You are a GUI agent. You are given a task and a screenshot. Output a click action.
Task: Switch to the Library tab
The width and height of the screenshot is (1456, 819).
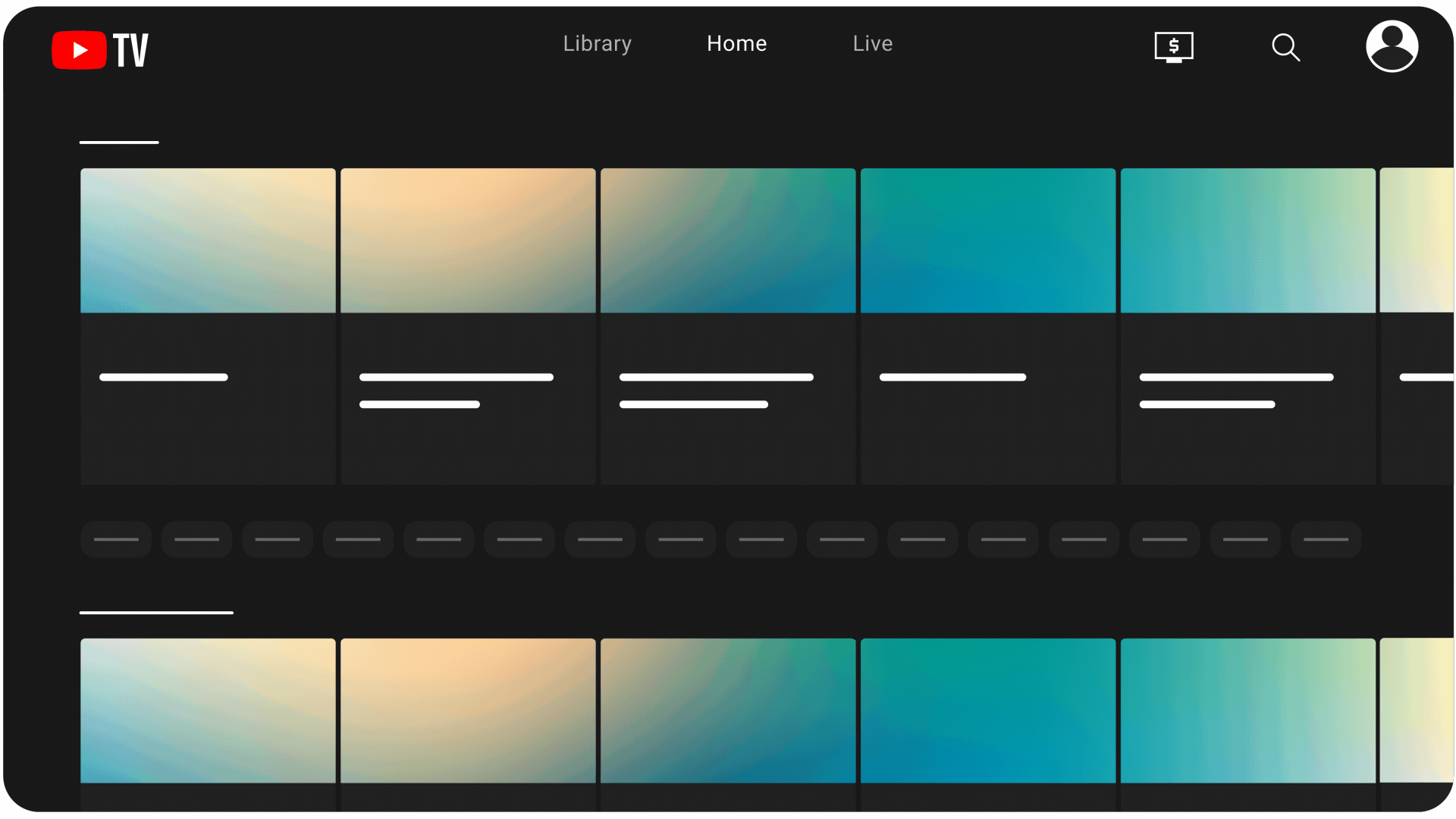[x=597, y=44]
